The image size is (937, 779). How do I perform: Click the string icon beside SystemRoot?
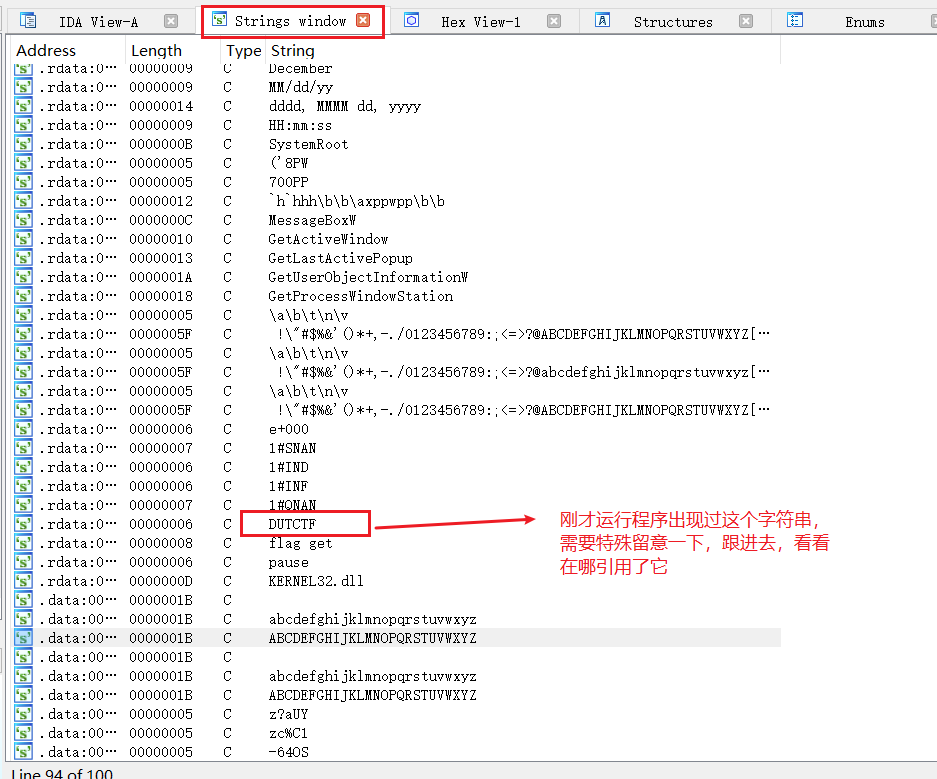coord(22,143)
